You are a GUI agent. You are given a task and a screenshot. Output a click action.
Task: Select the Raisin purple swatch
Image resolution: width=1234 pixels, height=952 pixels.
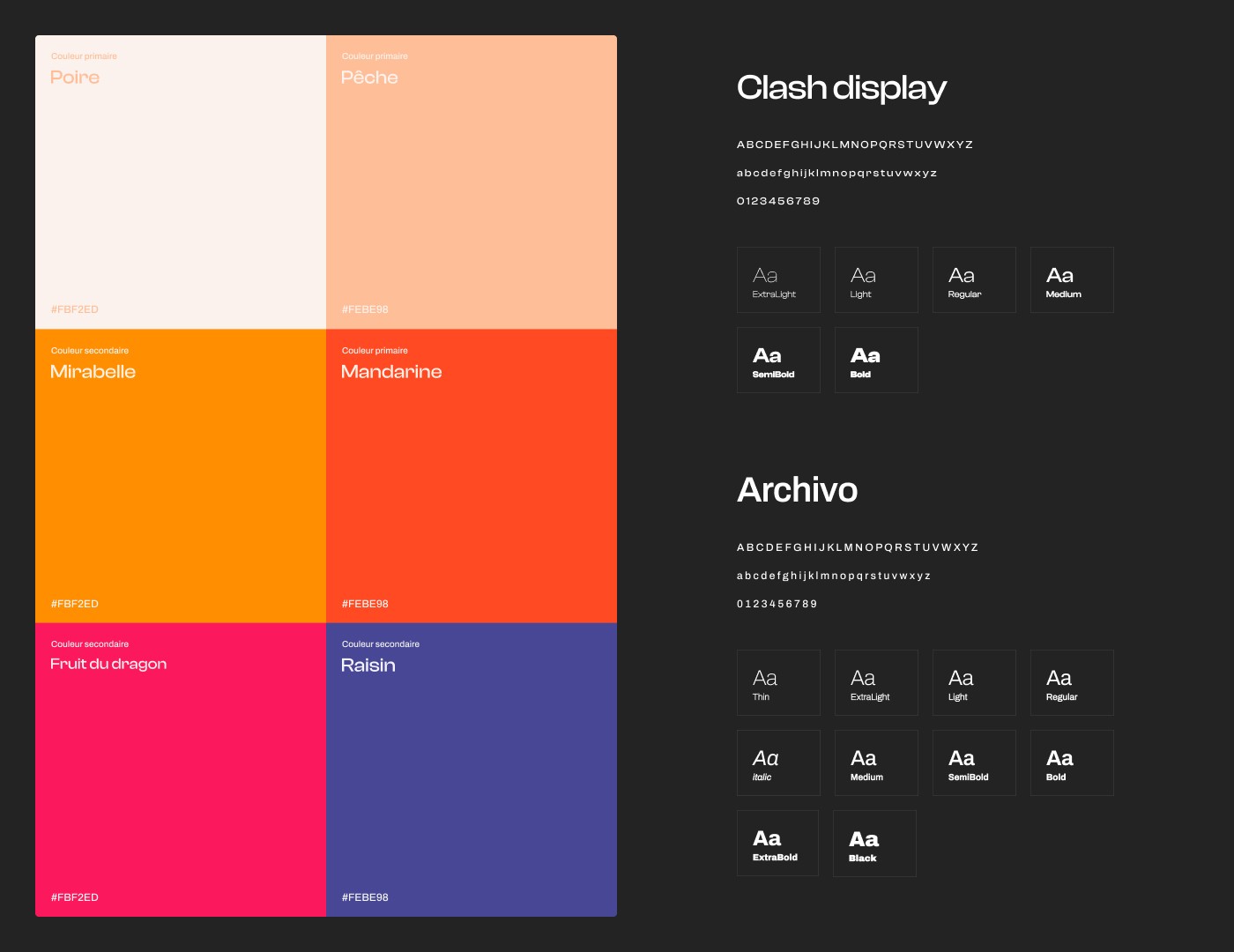[472, 770]
